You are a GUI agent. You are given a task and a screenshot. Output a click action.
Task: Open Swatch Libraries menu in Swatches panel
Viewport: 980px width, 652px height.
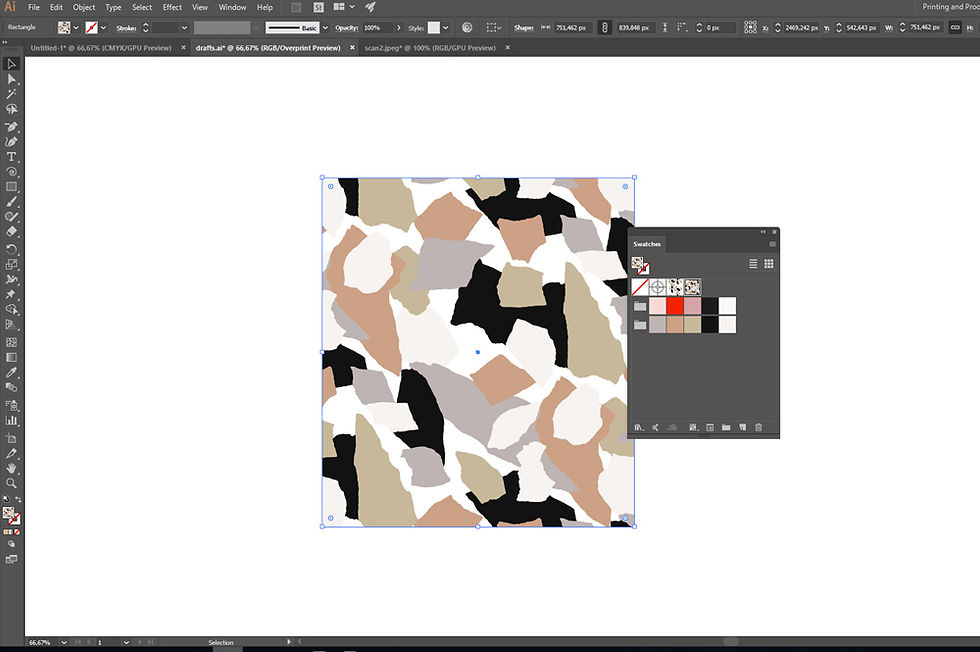(639, 428)
